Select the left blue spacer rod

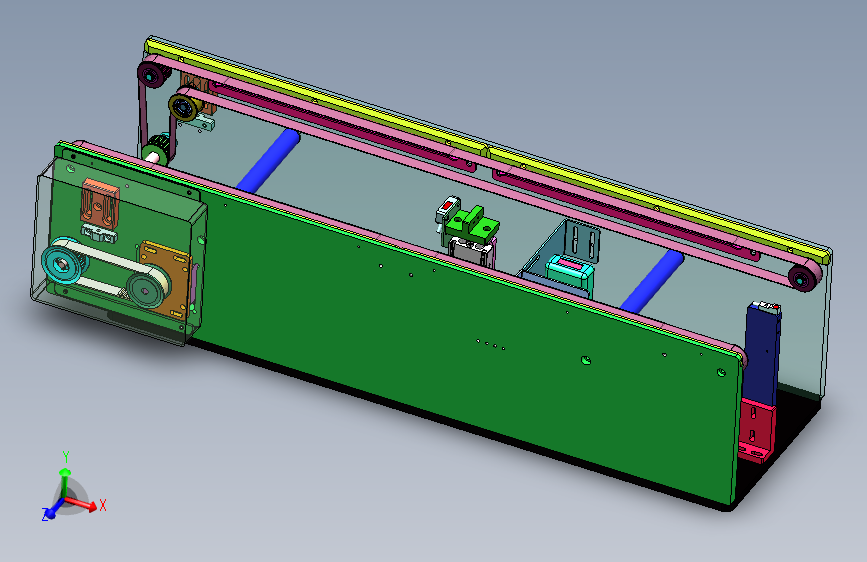269,161
